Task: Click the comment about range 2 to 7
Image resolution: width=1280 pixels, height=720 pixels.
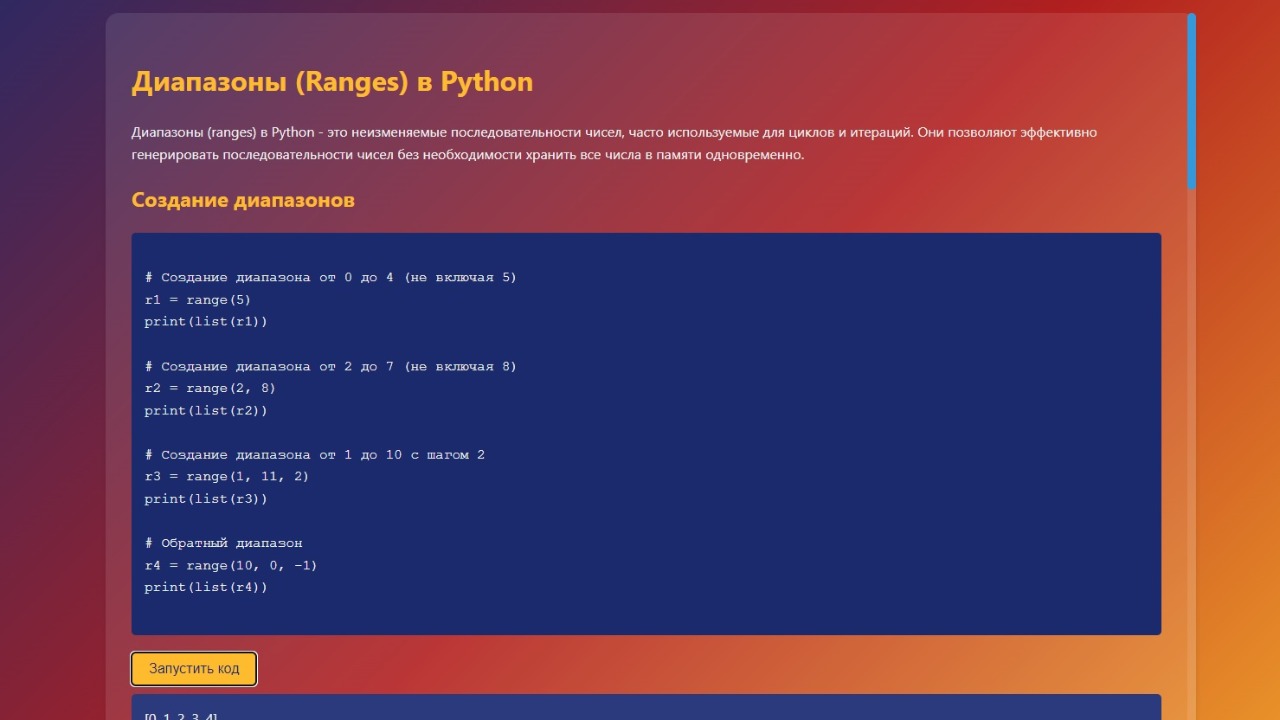Action: [x=331, y=366]
